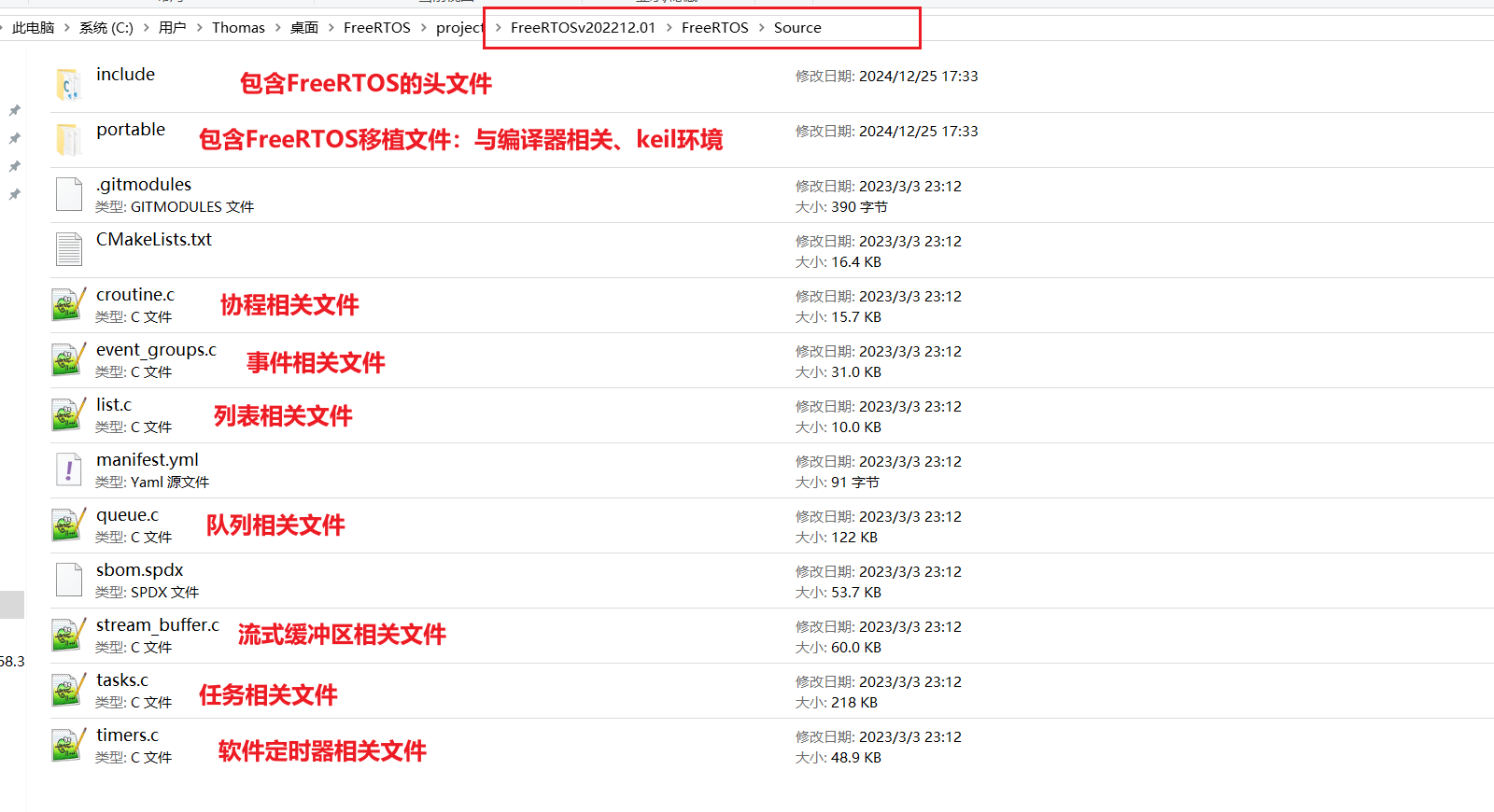Click the third pin icon in sidebar
Viewport: 1494px width, 812px height.
pyautogui.click(x=14, y=166)
